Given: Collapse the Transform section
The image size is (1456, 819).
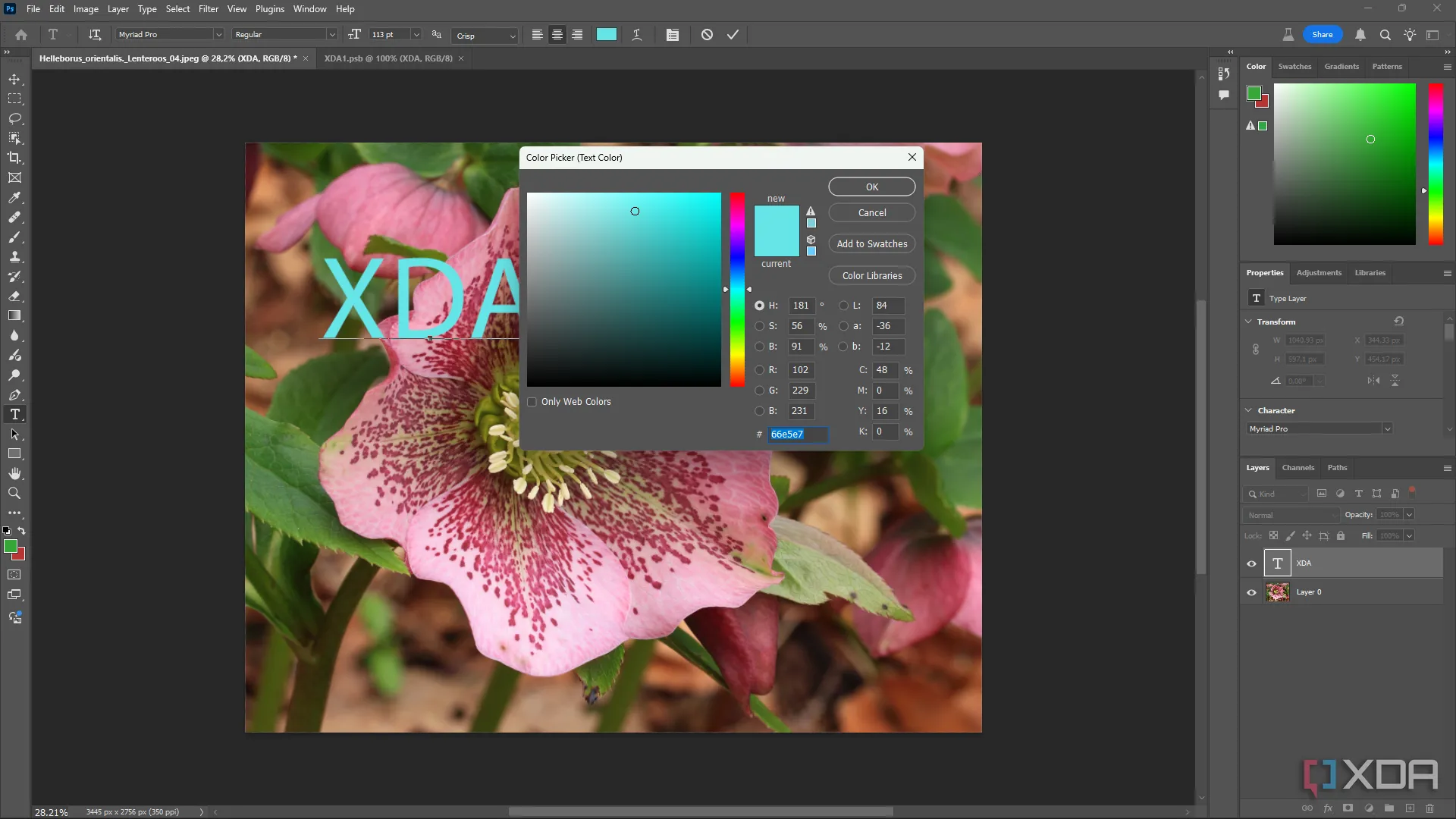Looking at the screenshot, I should [1248, 322].
